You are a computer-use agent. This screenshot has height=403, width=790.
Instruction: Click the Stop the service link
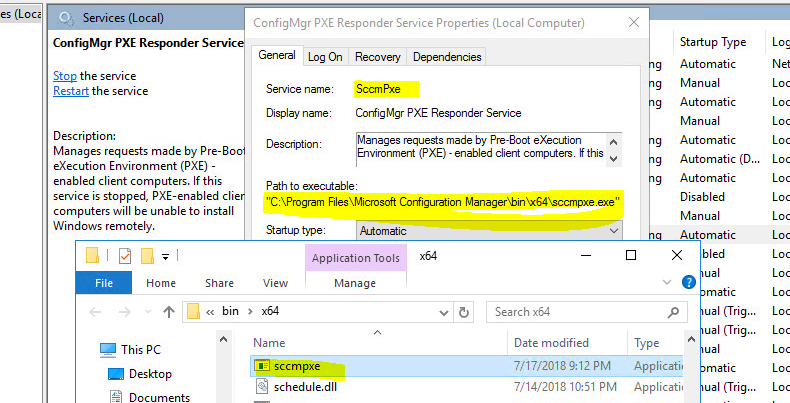65,76
